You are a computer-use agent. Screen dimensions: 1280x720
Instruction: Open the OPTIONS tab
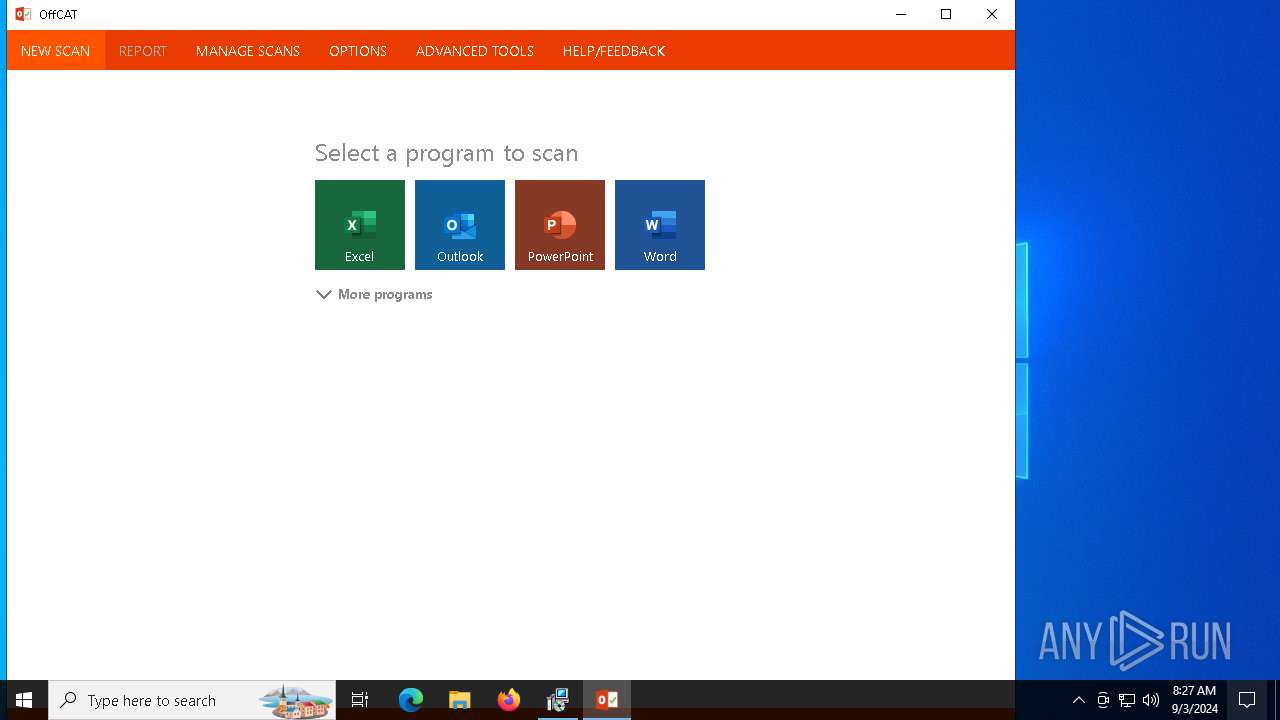pos(358,51)
